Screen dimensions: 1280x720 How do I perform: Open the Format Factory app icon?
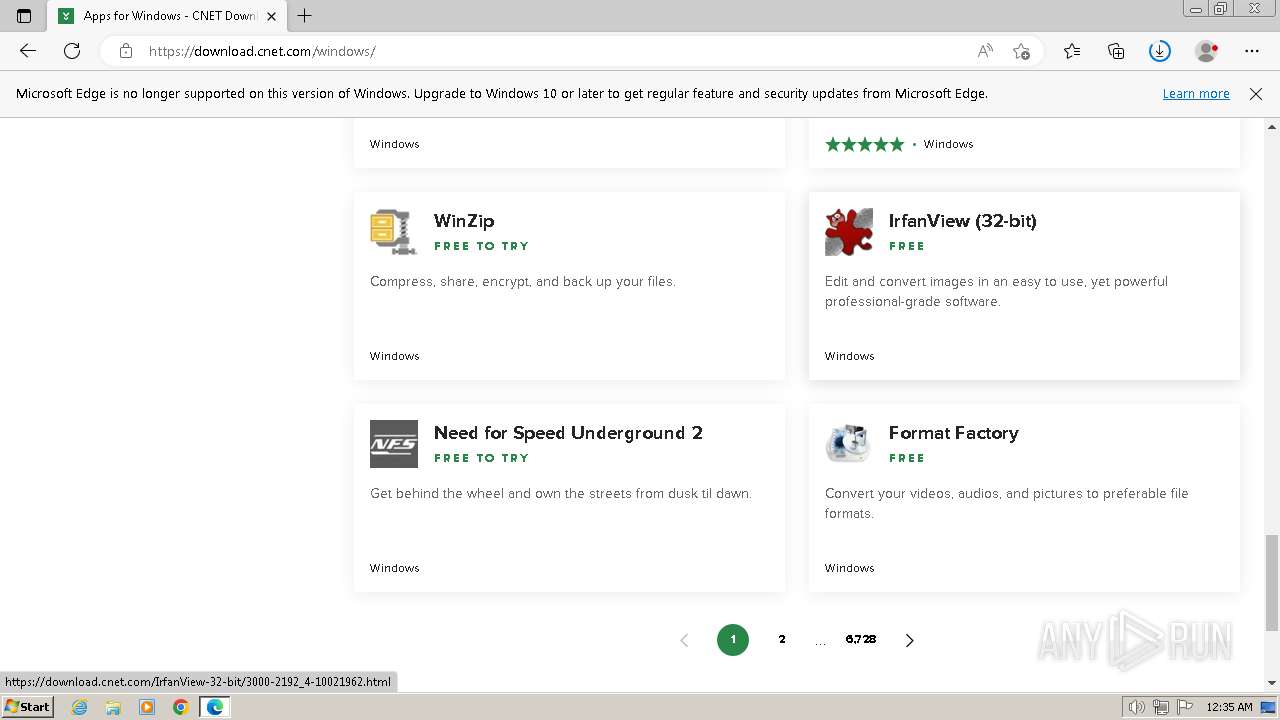point(849,444)
